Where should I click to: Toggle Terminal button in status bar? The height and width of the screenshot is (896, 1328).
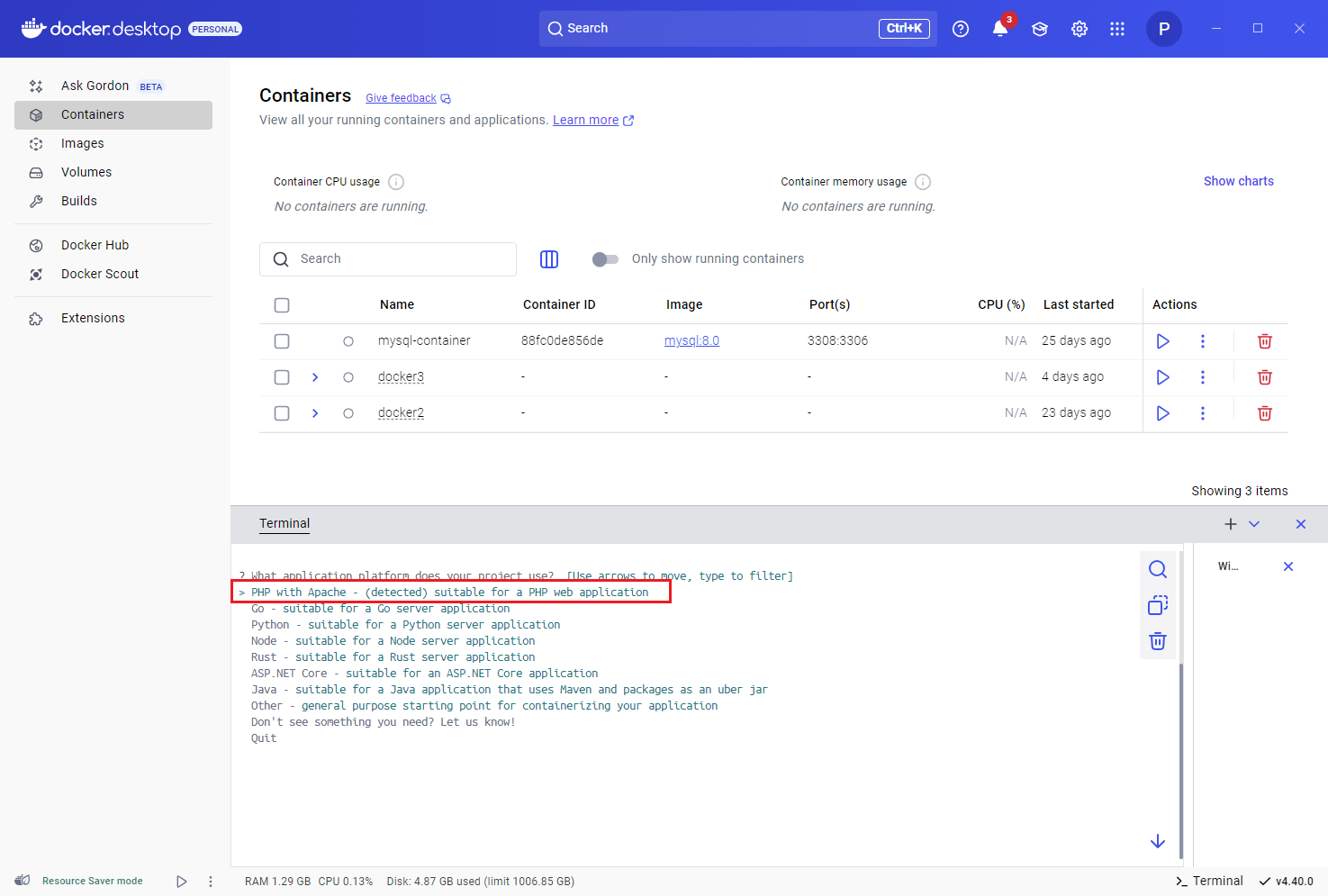point(1209,881)
